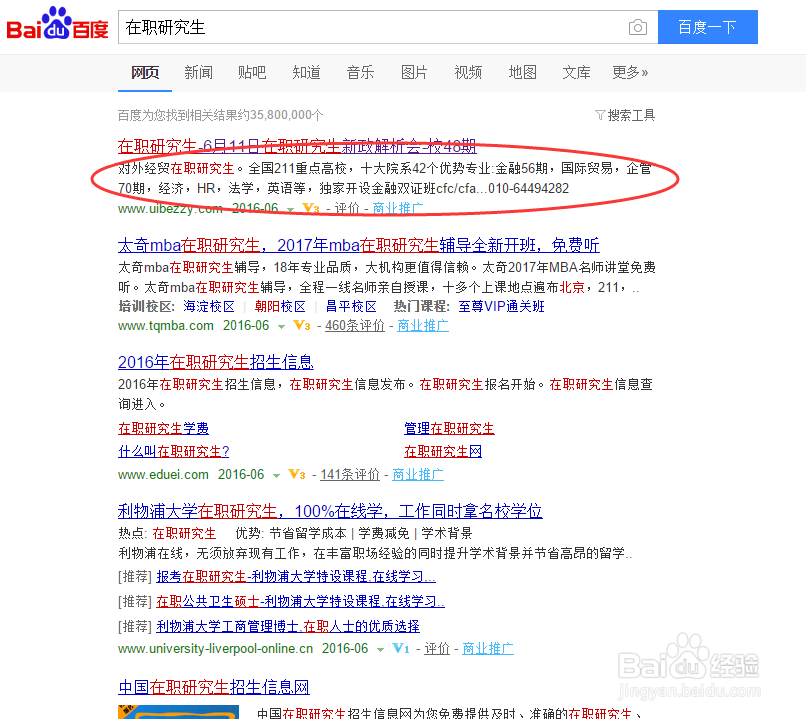
Task: Click 商业推广 link next to eduei.com
Action: point(418,474)
